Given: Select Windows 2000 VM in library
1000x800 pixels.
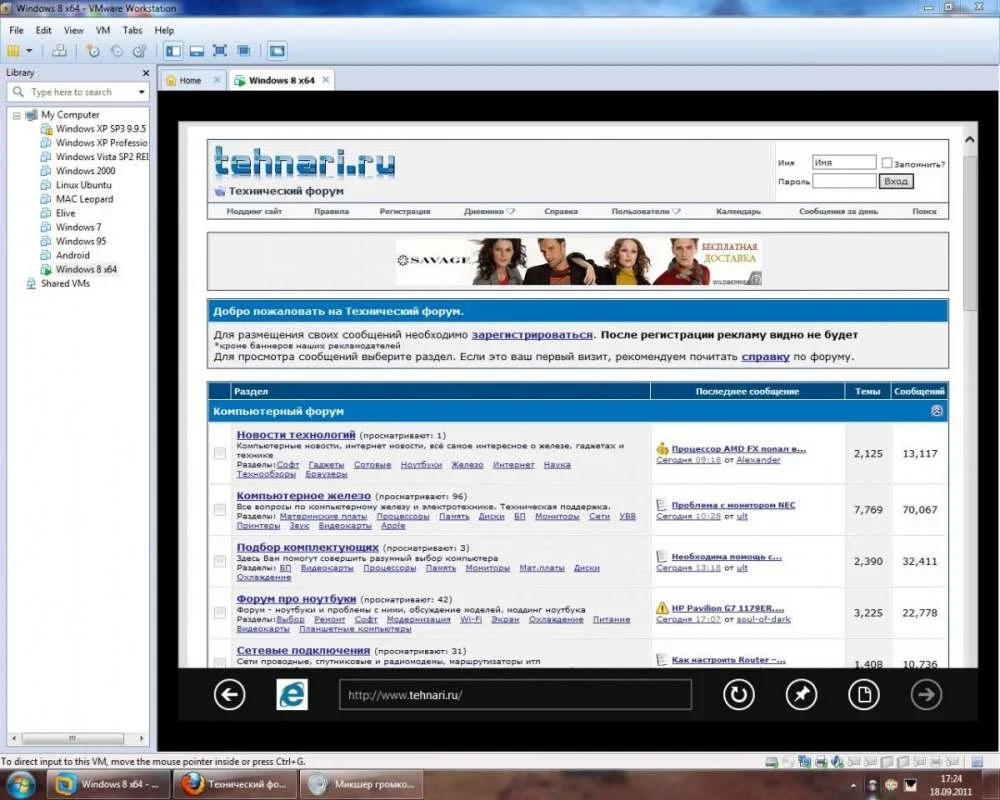Looking at the screenshot, I should pos(78,171).
